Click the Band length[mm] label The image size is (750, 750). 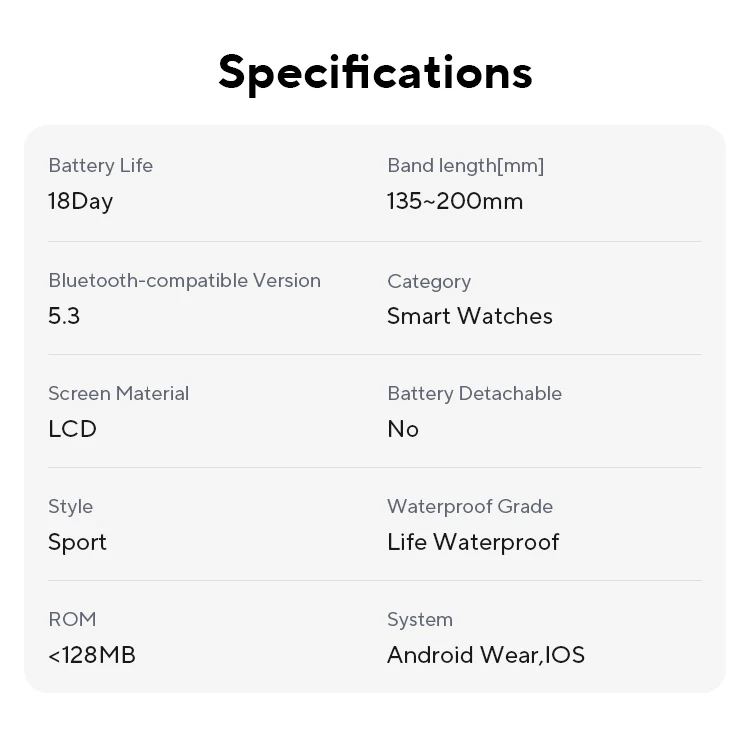coord(465,166)
